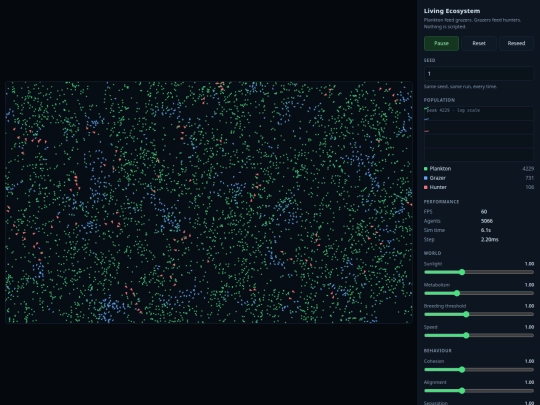
Task: Select the Plankton legend label
Action: click(x=440, y=169)
